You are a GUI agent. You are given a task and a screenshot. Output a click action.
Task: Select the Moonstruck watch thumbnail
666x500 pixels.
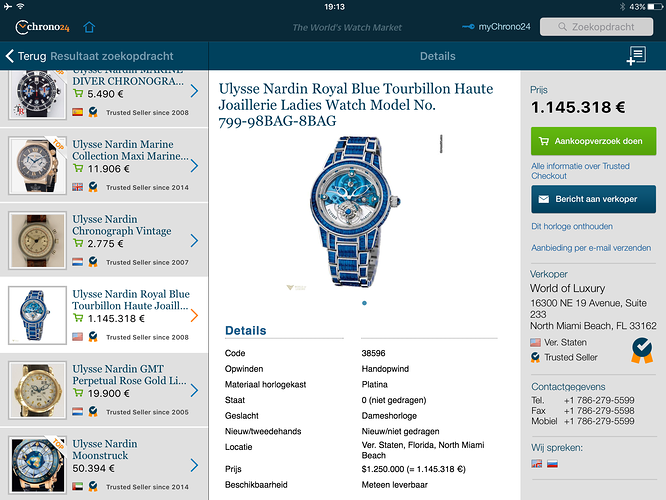38,465
